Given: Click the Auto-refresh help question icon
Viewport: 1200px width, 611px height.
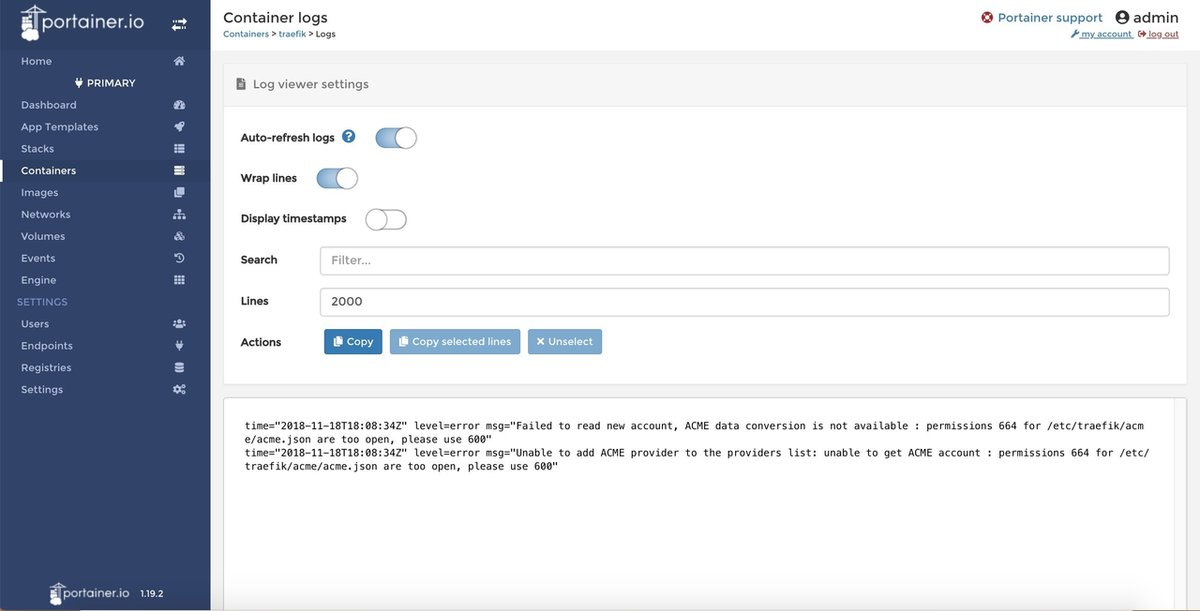Looking at the screenshot, I should click(349, 137).
